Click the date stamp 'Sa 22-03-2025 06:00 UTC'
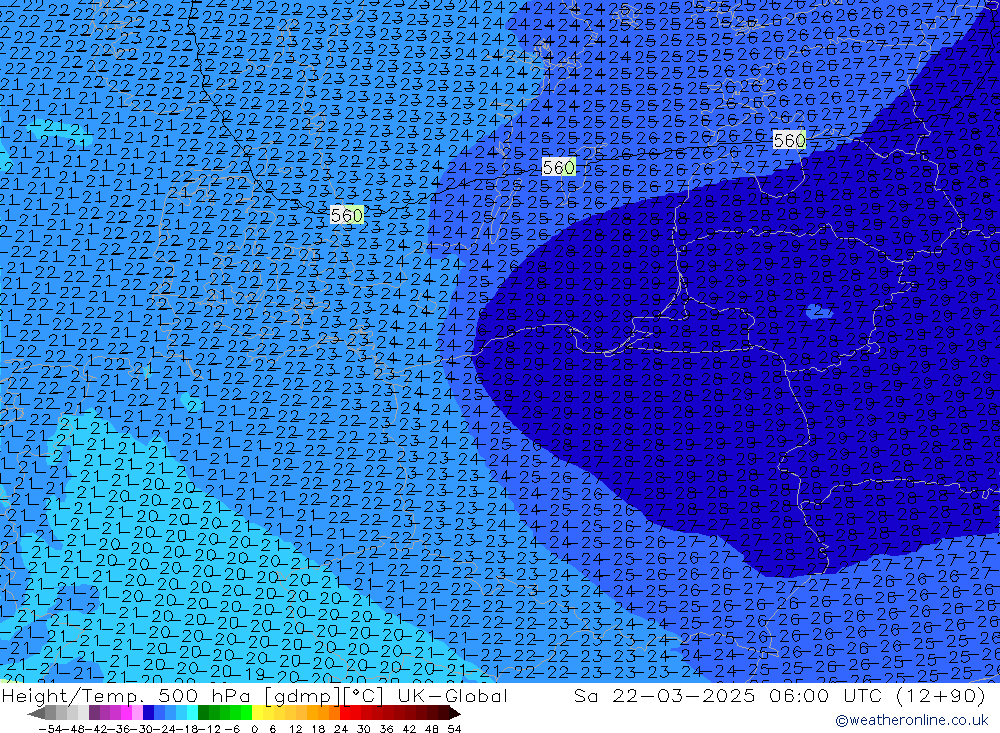The image size is (1000, 733). pos(728,696)
